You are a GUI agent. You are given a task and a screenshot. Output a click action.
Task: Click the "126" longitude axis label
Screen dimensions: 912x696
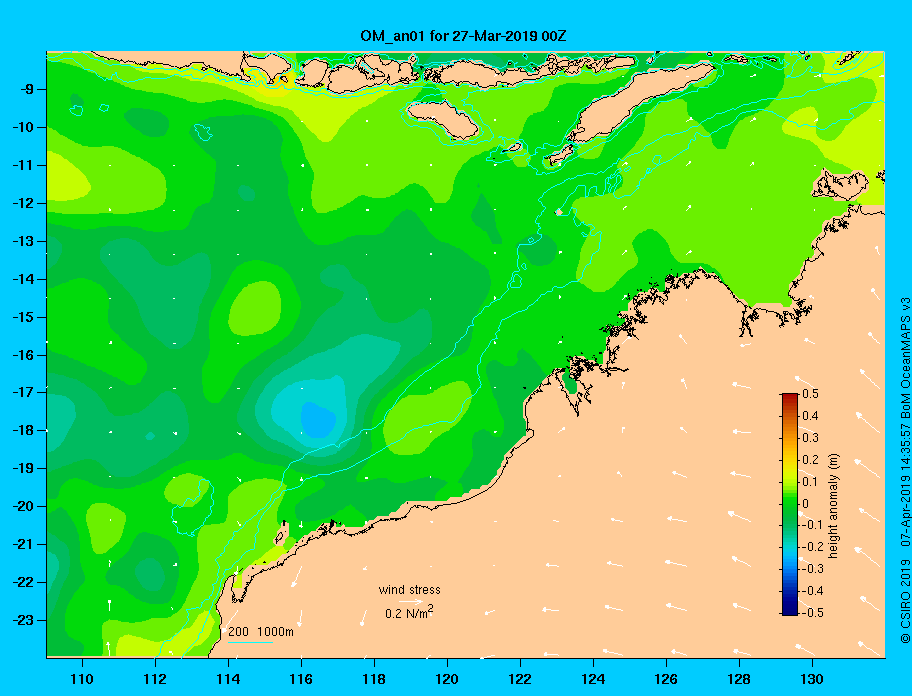tap(666, 679)
